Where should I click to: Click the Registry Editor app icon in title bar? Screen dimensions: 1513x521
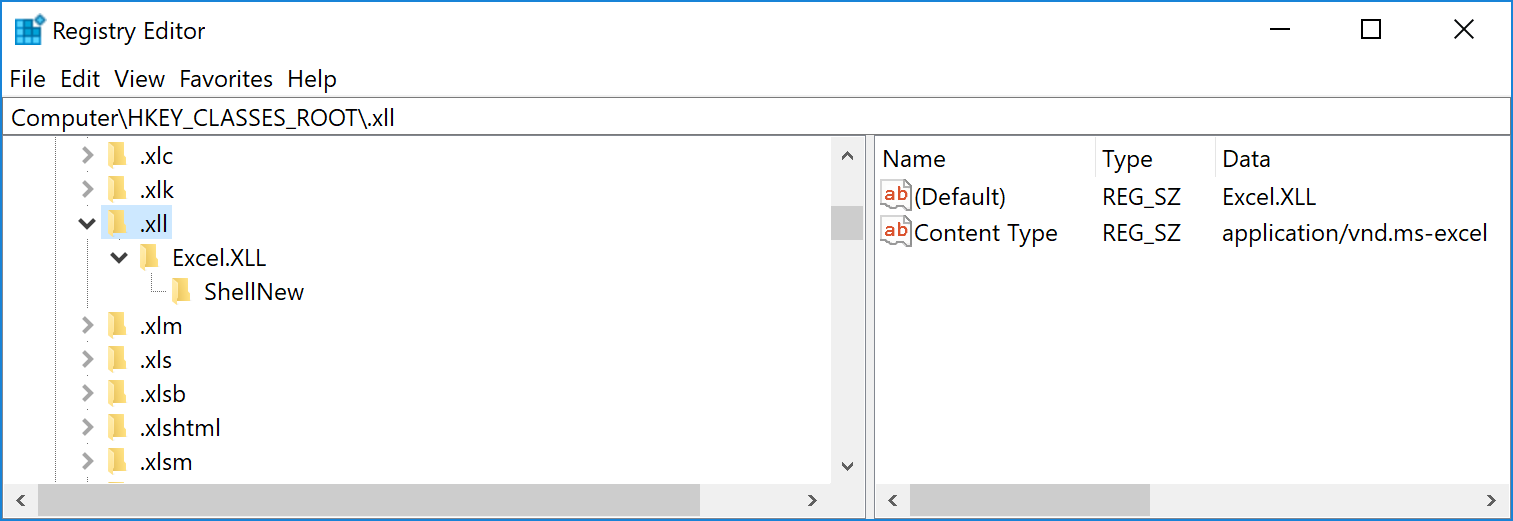30,31
